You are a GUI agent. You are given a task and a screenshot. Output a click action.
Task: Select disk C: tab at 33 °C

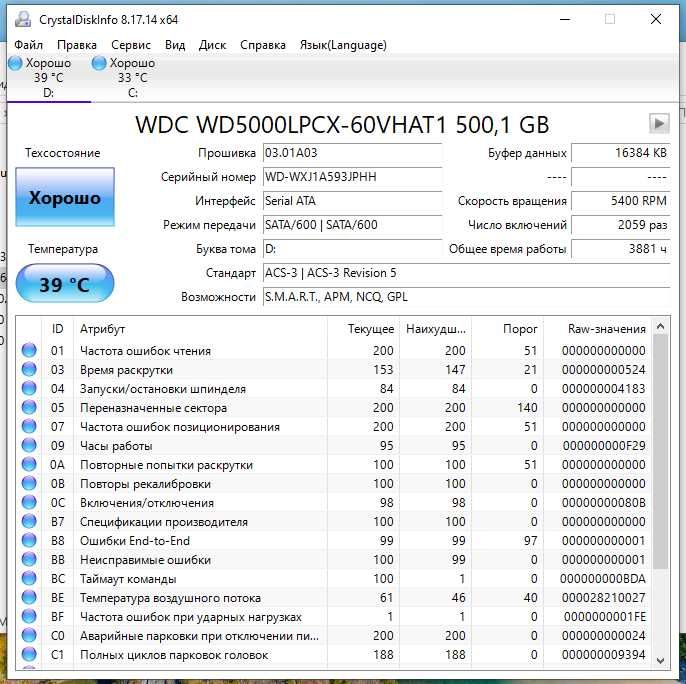coord(133,78)
